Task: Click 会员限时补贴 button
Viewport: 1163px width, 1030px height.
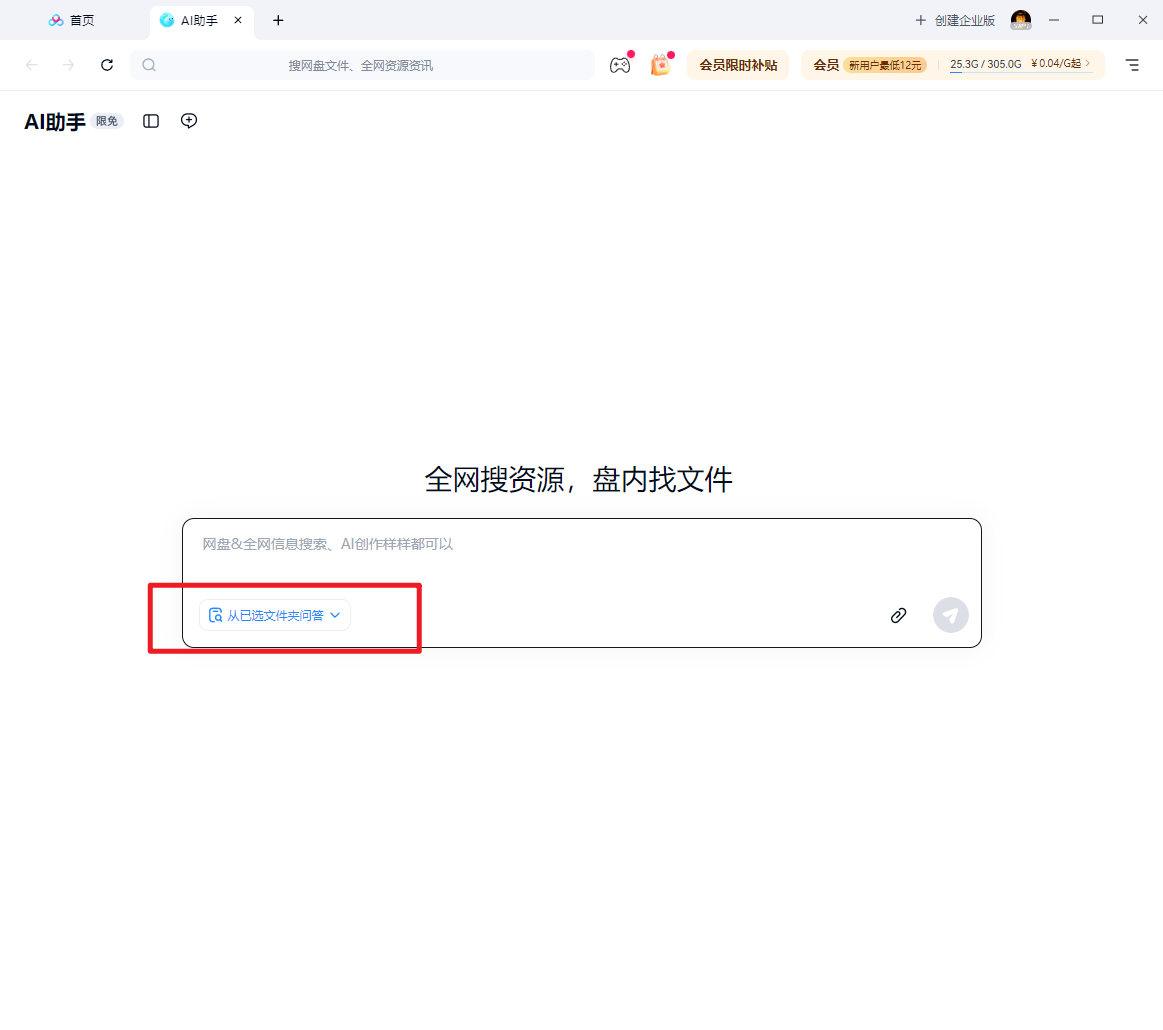Action: pos(738,65)
